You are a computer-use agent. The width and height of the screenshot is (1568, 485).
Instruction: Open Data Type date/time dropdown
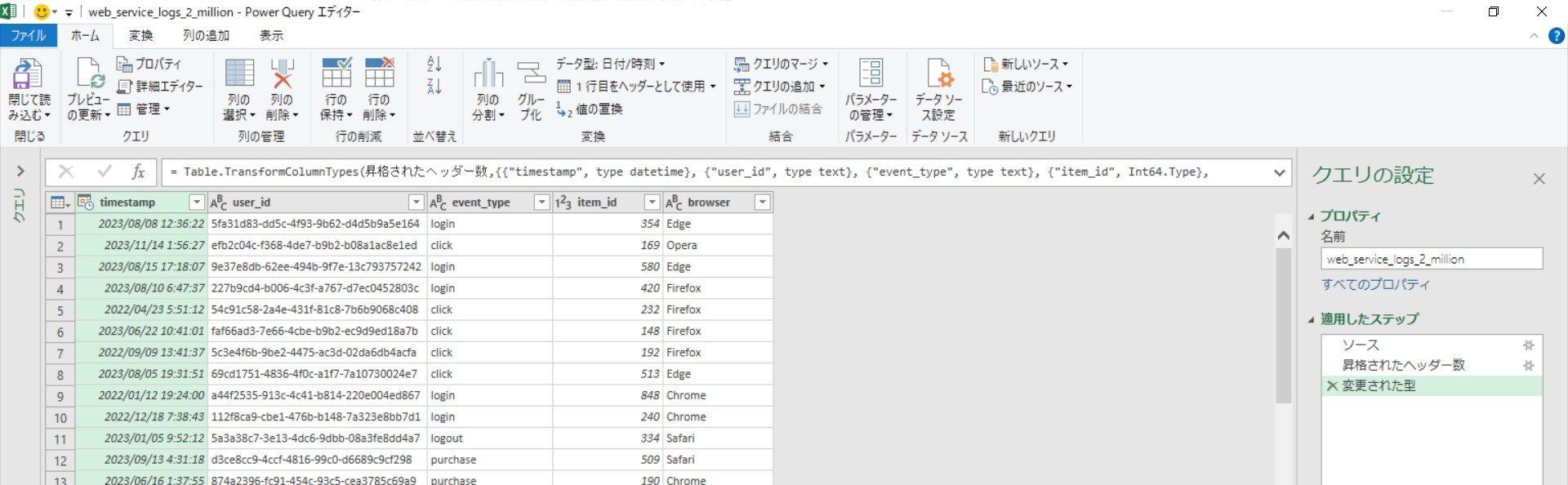(x=611, y=64)
